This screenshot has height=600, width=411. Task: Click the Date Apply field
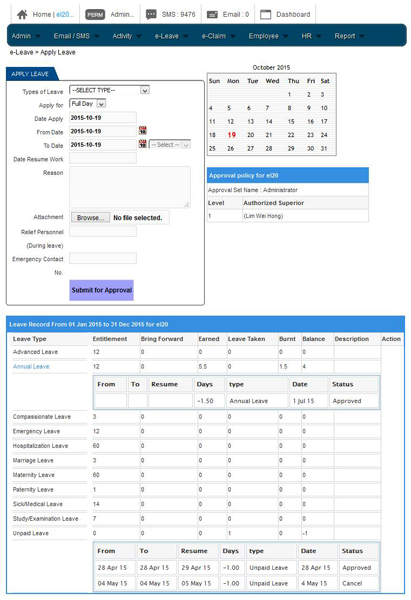point(103,117)
